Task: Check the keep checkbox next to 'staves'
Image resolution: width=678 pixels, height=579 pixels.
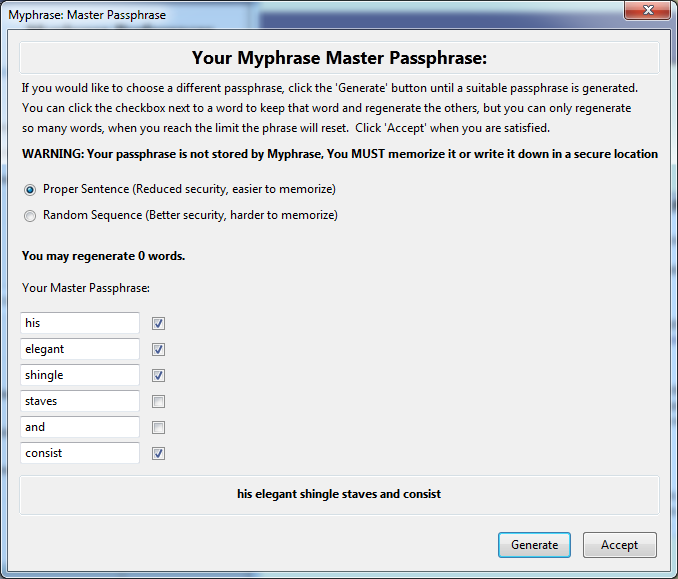Action: 158,401
